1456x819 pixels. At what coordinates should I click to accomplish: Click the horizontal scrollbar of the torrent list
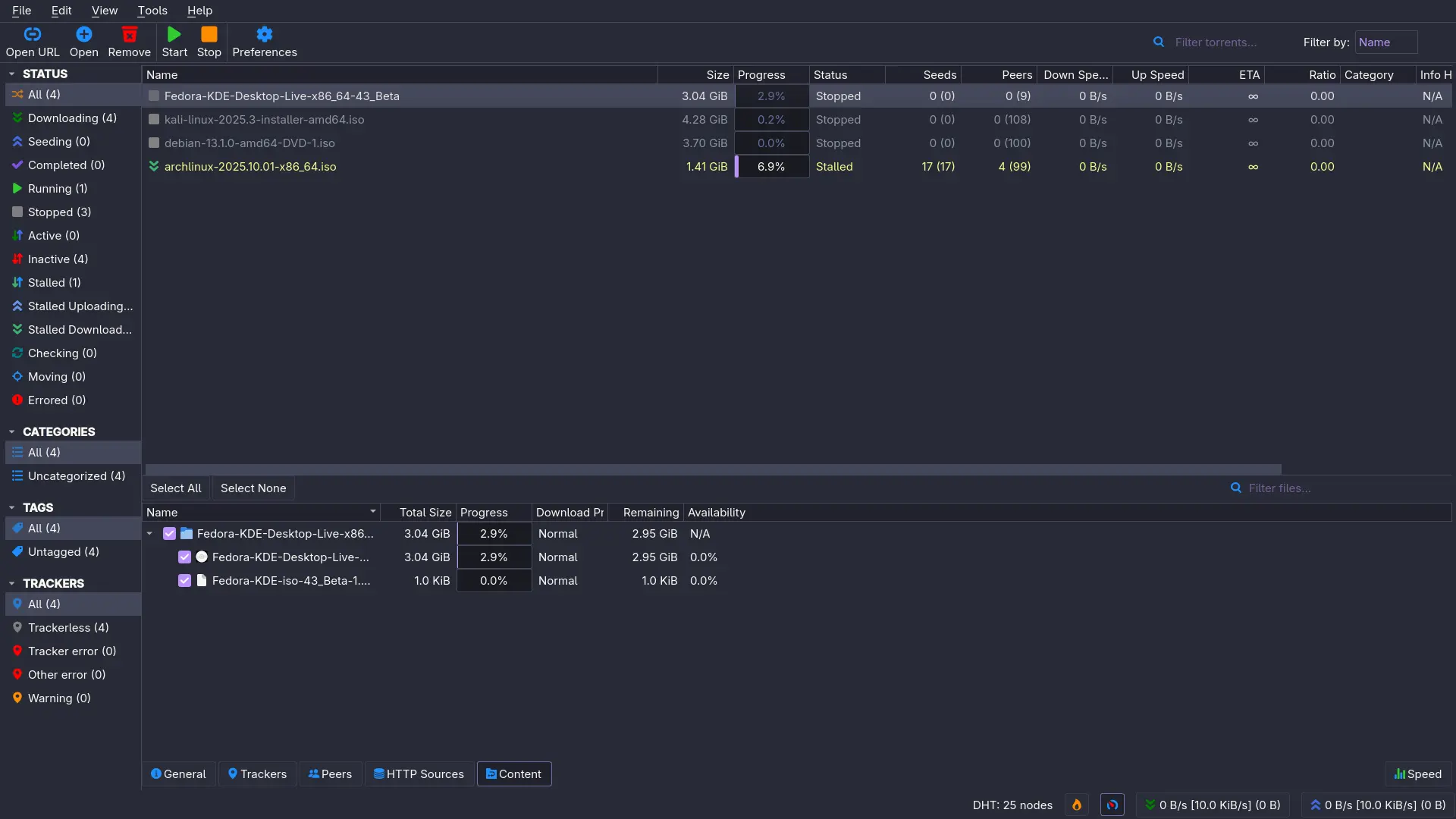click(x=714, y=469)
